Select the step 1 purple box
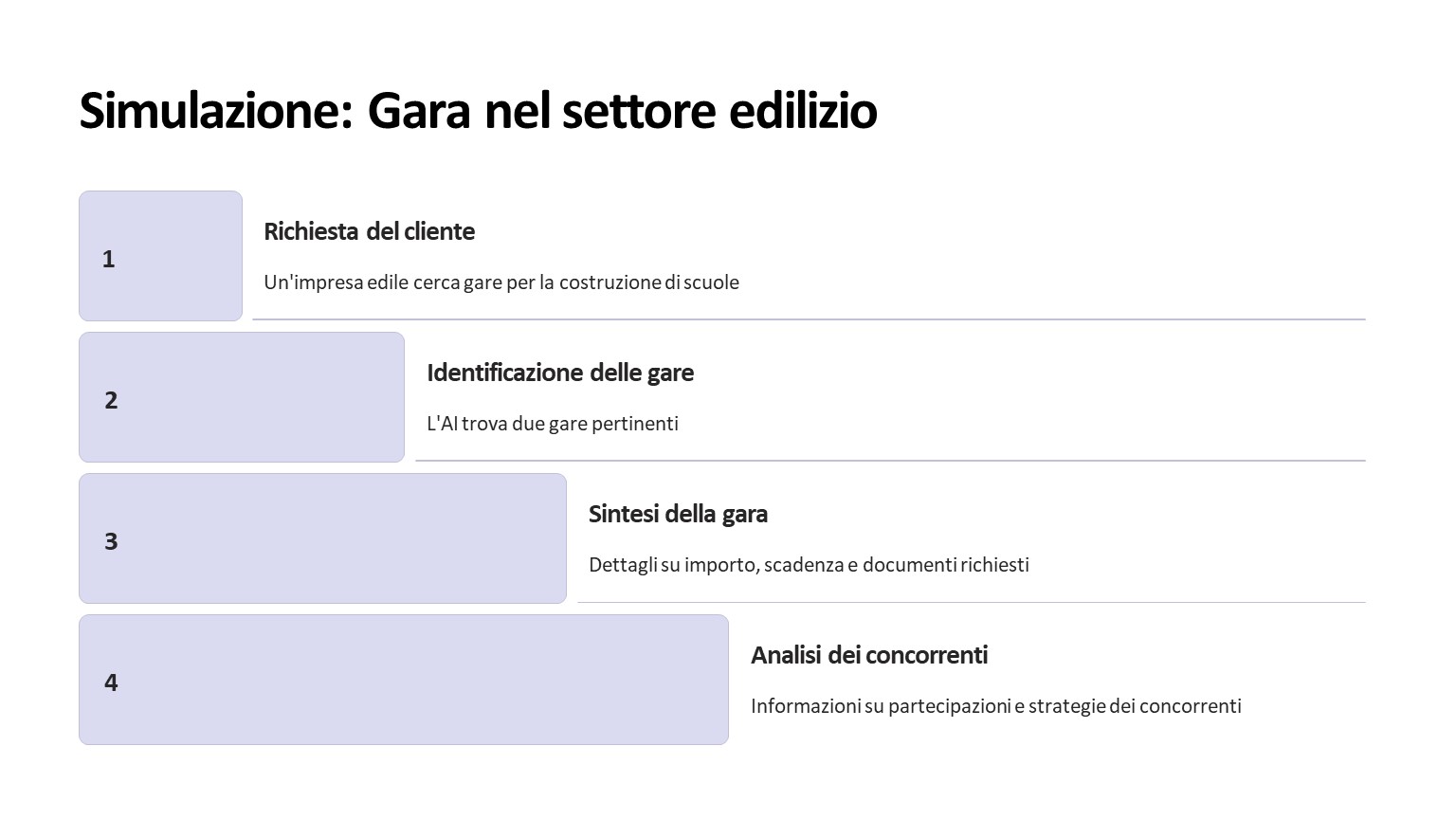Viewport: 1456px width, 819px height. pyautogui.click(x=160, y=256)
